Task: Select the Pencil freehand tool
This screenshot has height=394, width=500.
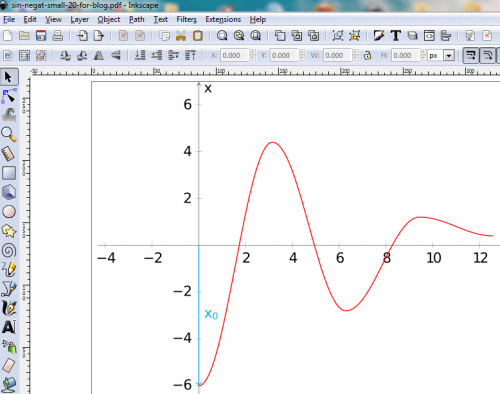Action: coord(9,269)
